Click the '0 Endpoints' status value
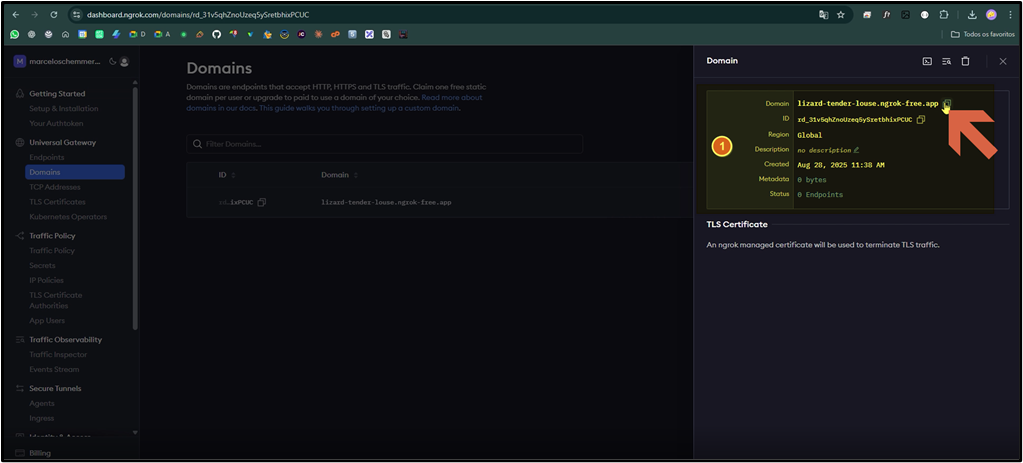The image size is (1023, 463). click(820, 194)
